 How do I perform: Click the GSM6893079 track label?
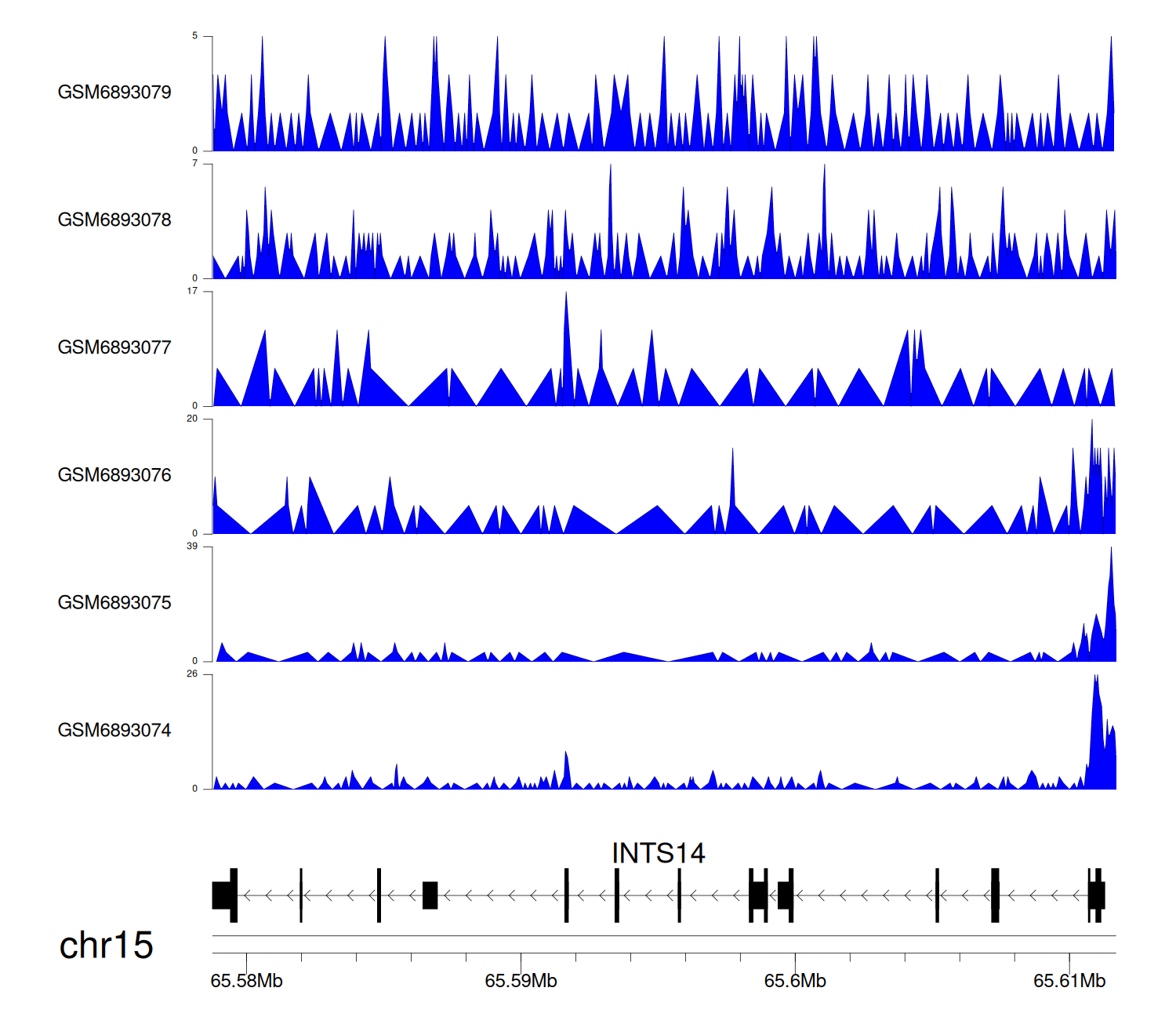pyautogui.click(x=114, y=93)
